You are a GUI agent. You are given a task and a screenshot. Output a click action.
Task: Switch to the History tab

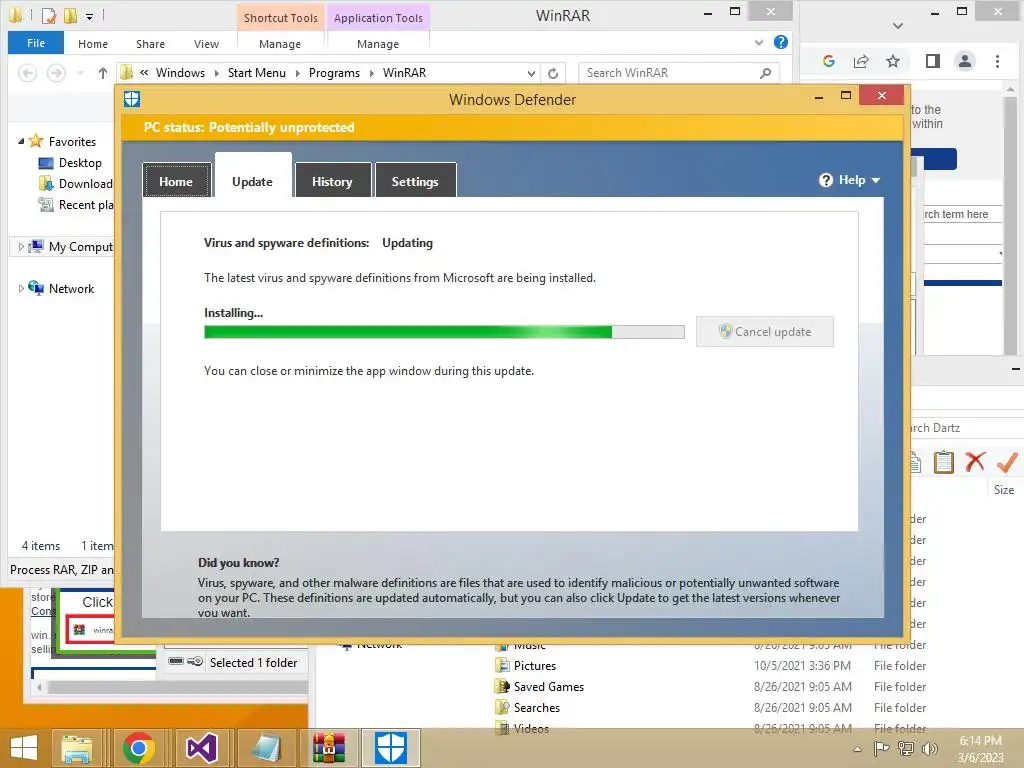click(332, 181)
